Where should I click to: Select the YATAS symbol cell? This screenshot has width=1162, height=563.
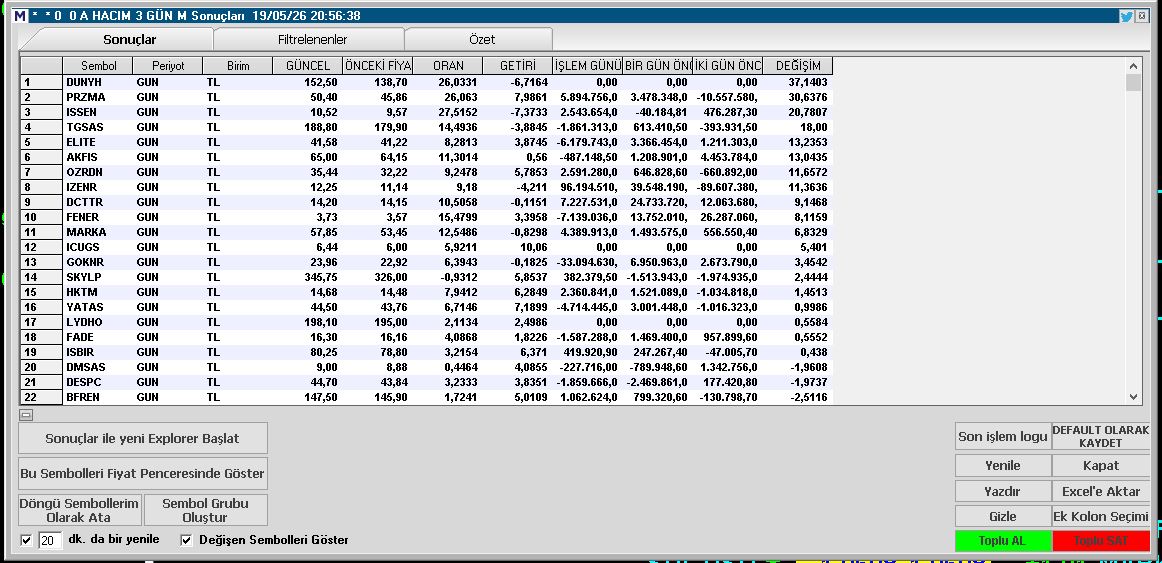point(98,307)
